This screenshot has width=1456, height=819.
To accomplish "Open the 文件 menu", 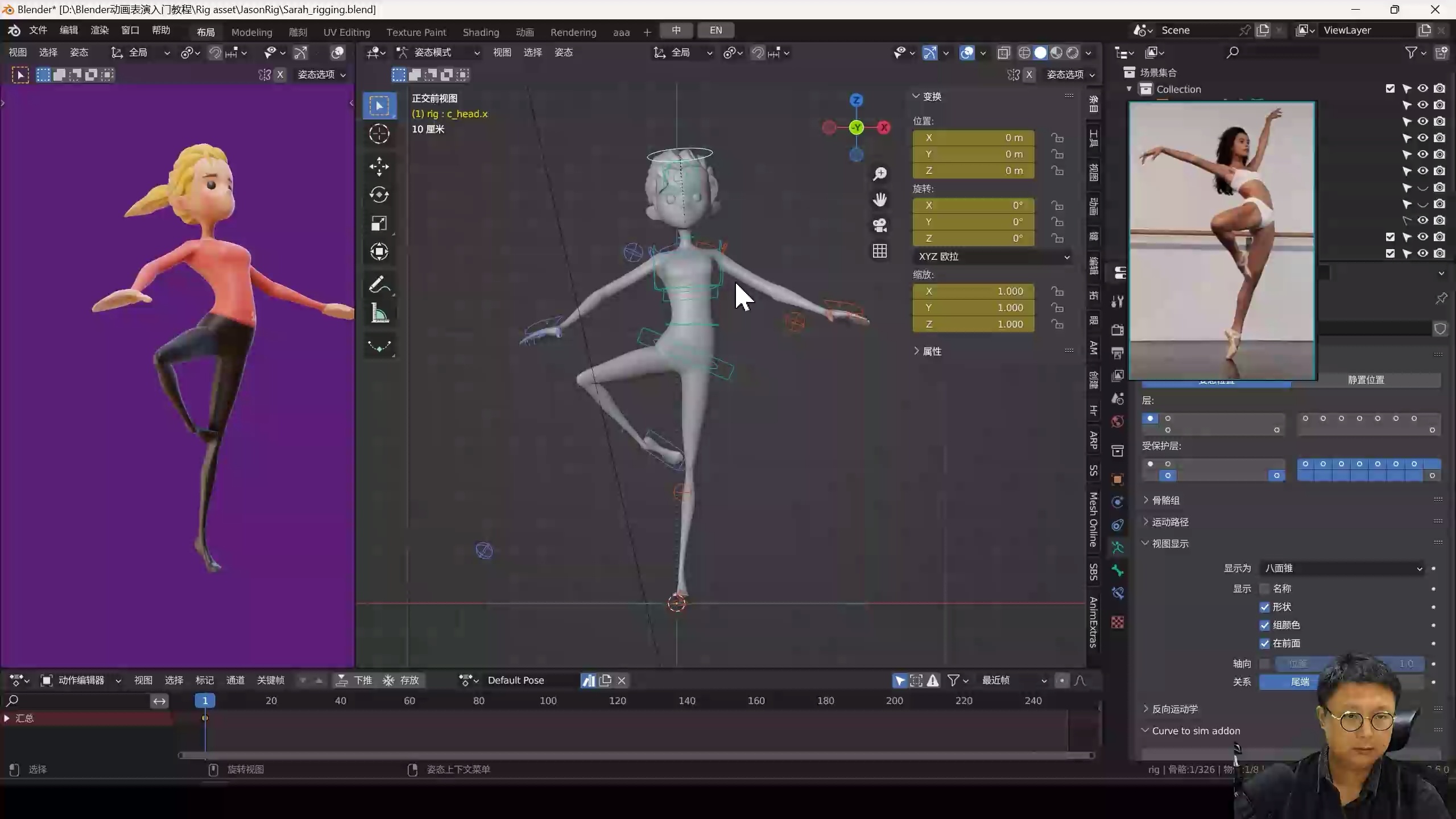I will (38, 30).
